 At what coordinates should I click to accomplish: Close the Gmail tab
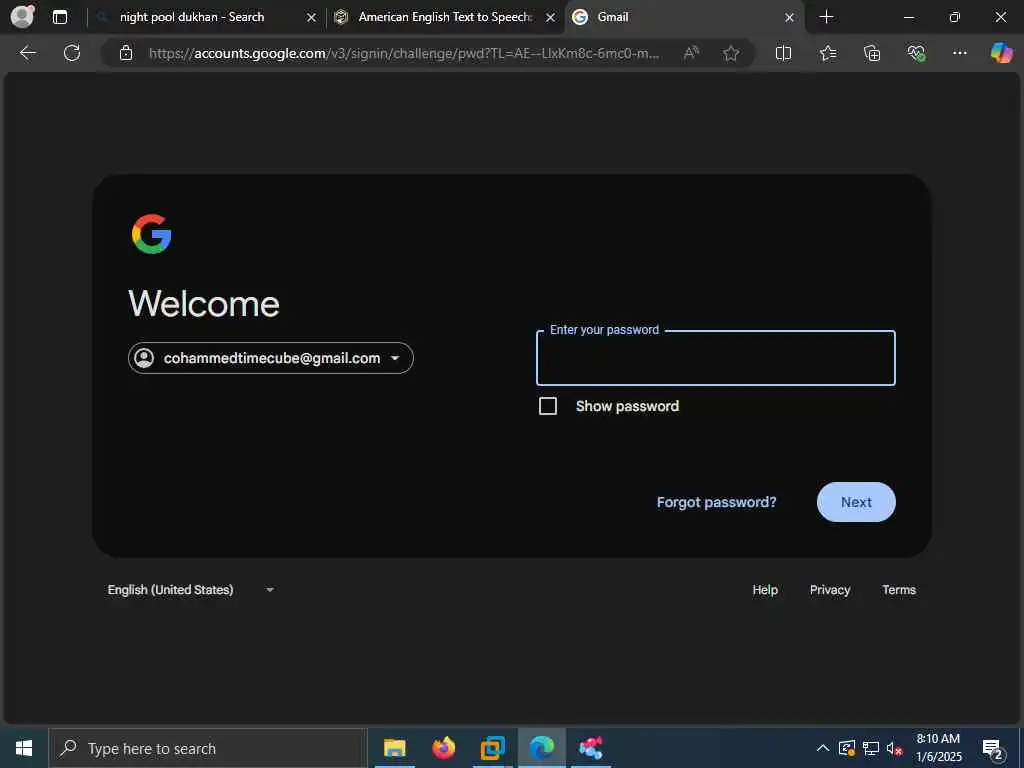(x=789, y=18)
